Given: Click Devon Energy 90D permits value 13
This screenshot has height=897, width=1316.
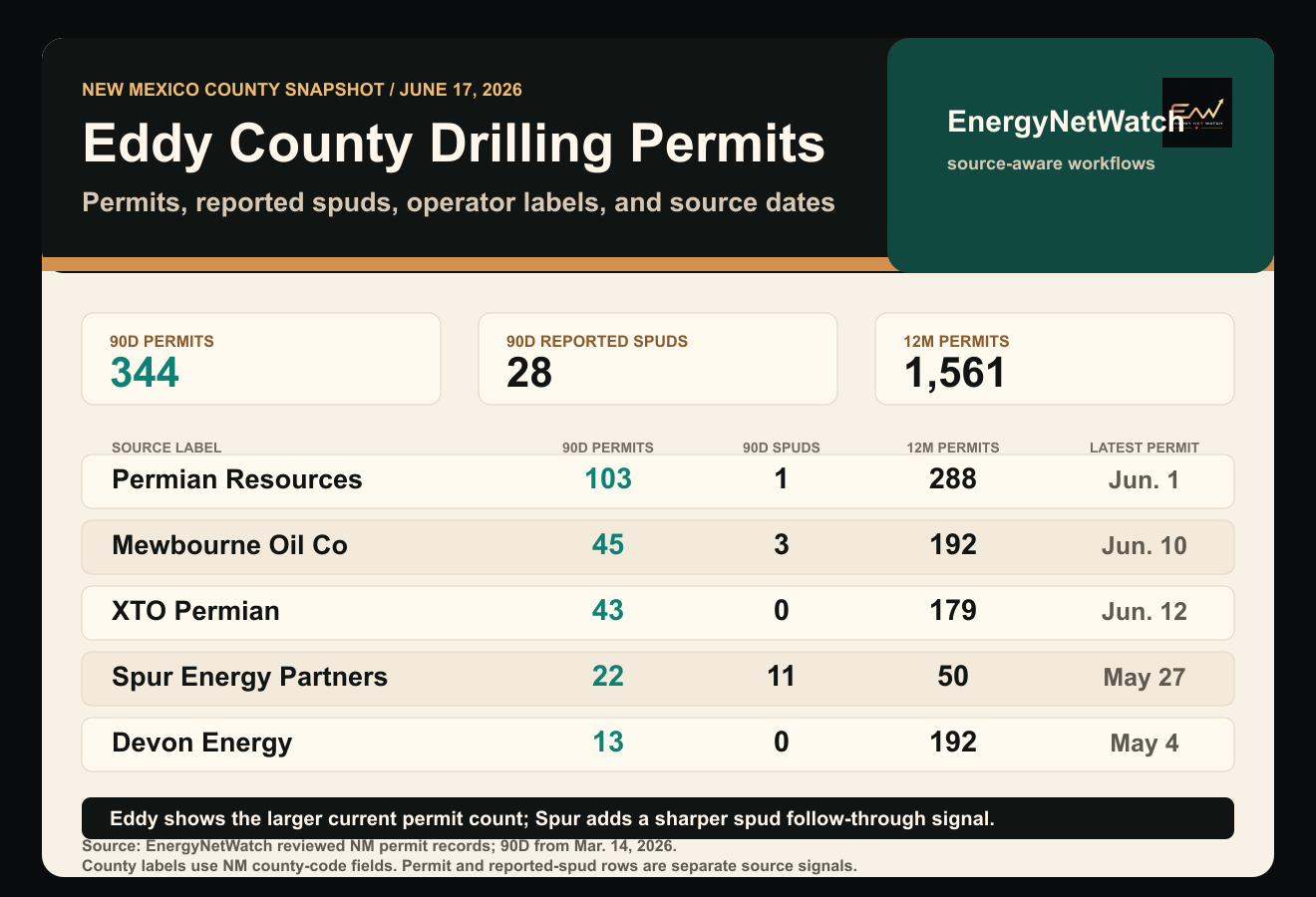Looking at the screenshot, I should click(x=608, y=743).
